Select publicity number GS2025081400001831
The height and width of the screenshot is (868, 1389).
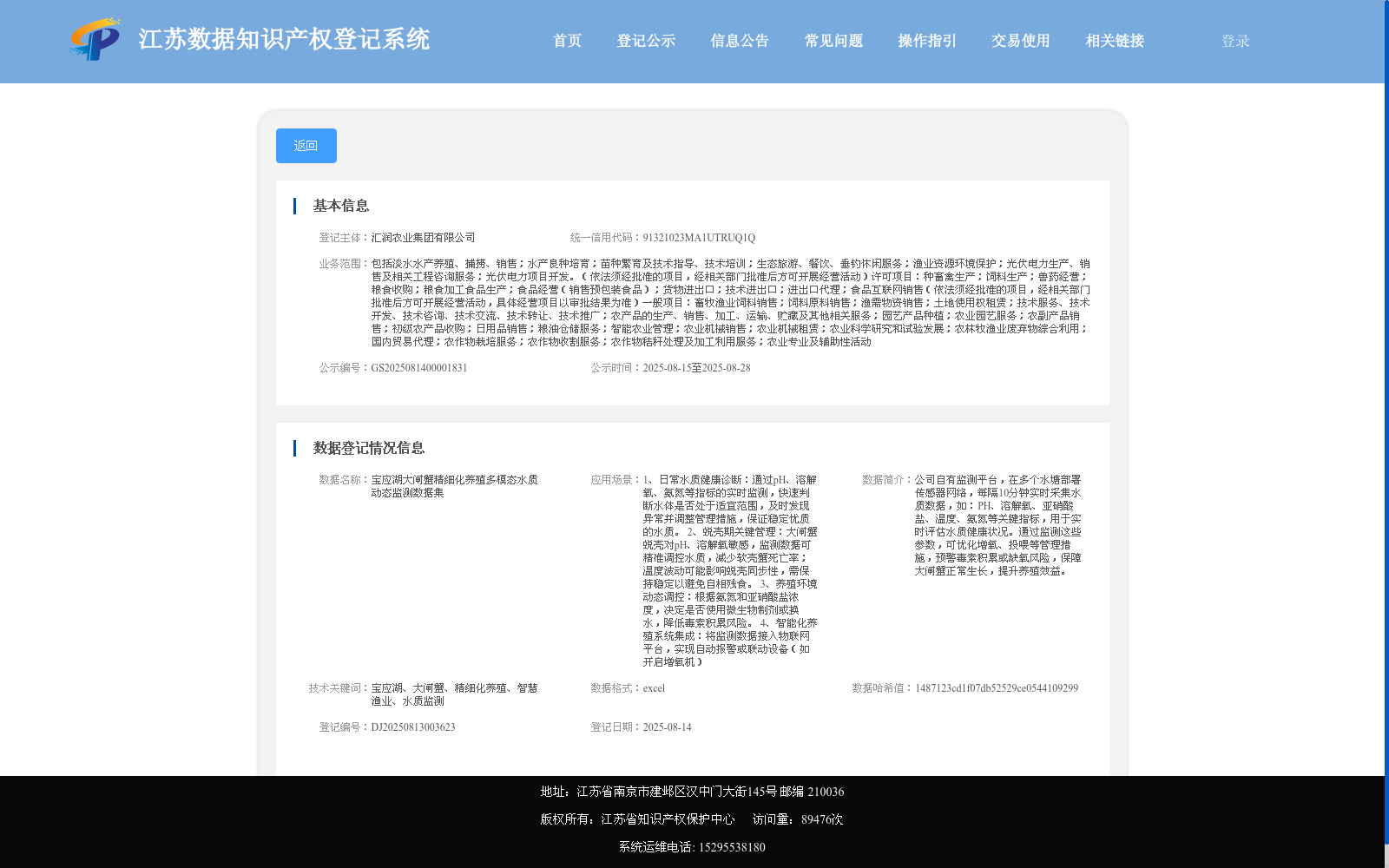[x=419, y=368]
